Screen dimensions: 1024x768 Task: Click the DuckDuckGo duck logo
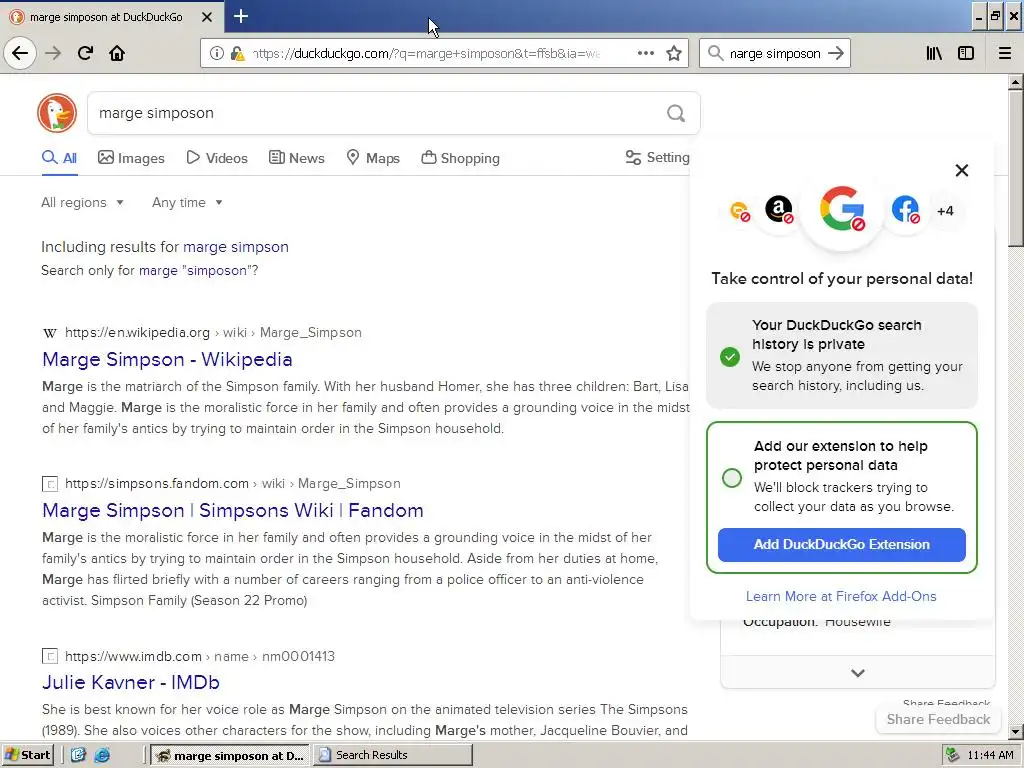pos(57,113)
